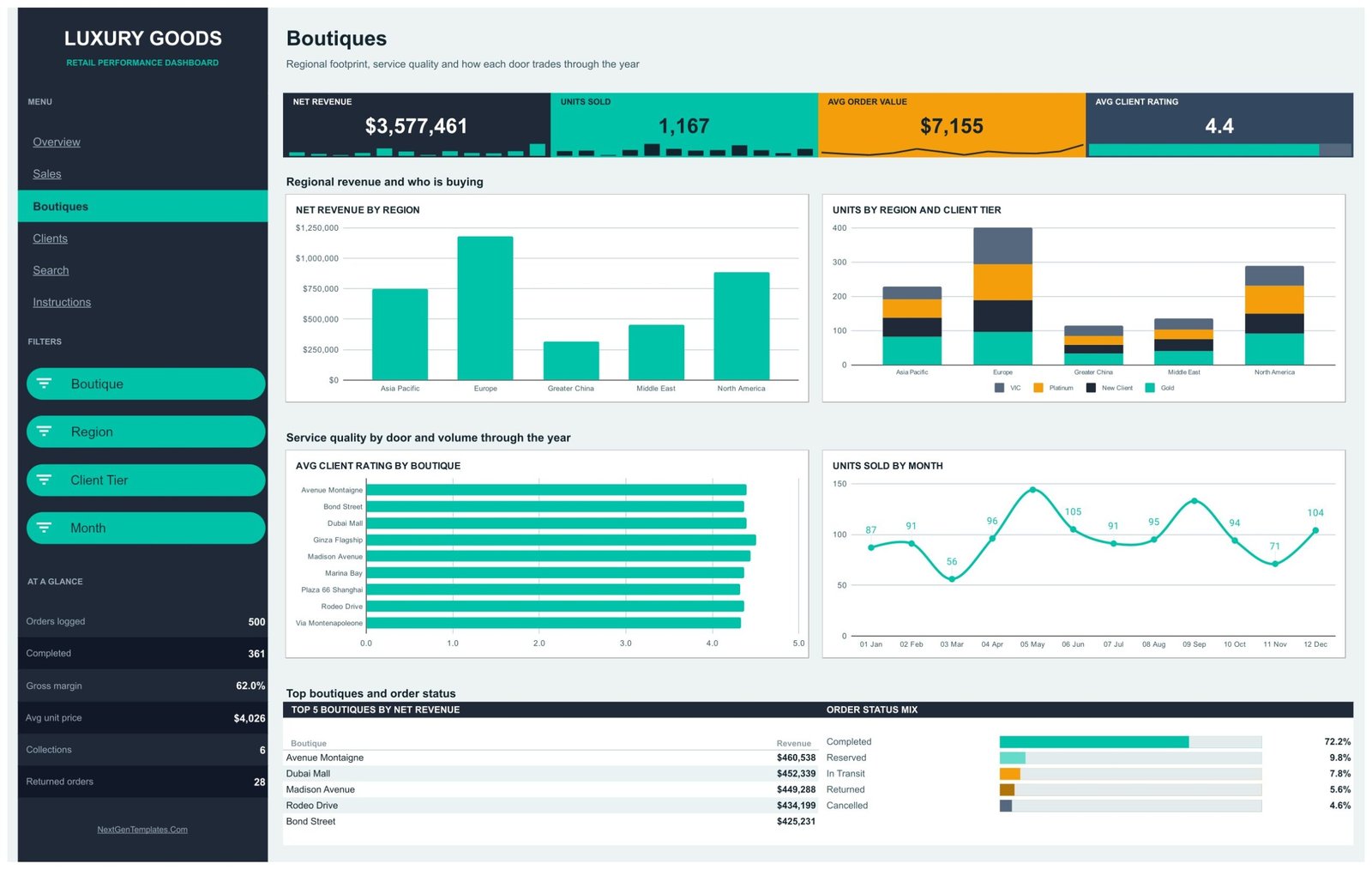Click the Orders logged value 500
Viewport: 1372px width, 870px height.
(x=256, y=621)
